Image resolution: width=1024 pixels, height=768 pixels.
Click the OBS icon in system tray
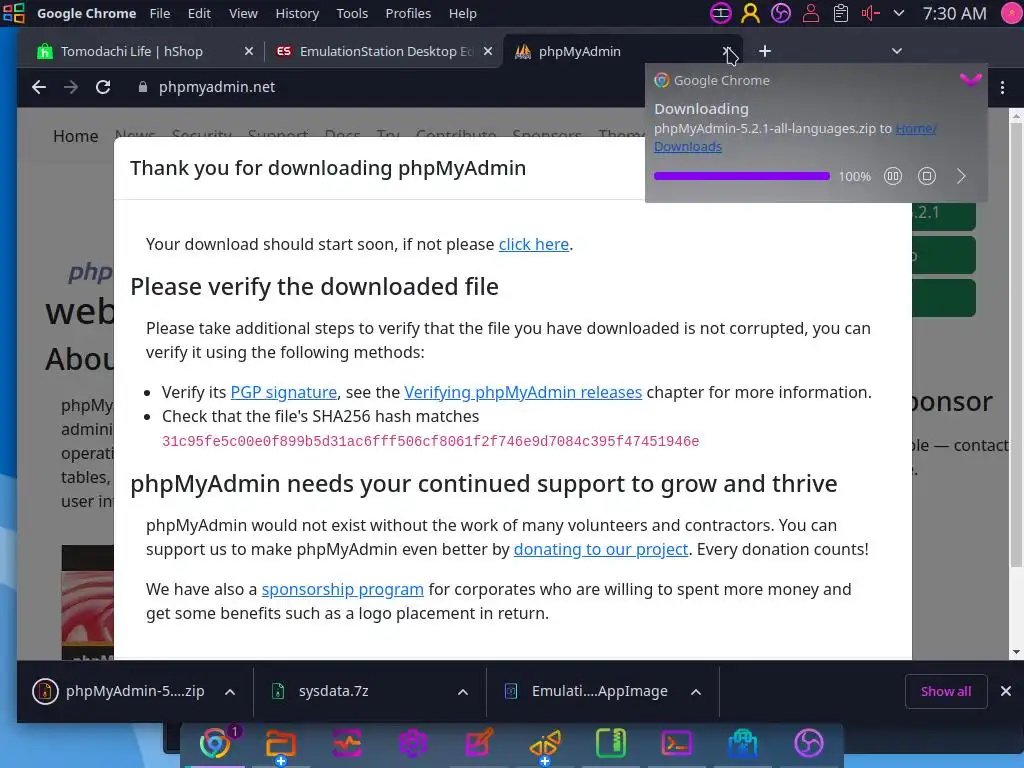point(780,13)
